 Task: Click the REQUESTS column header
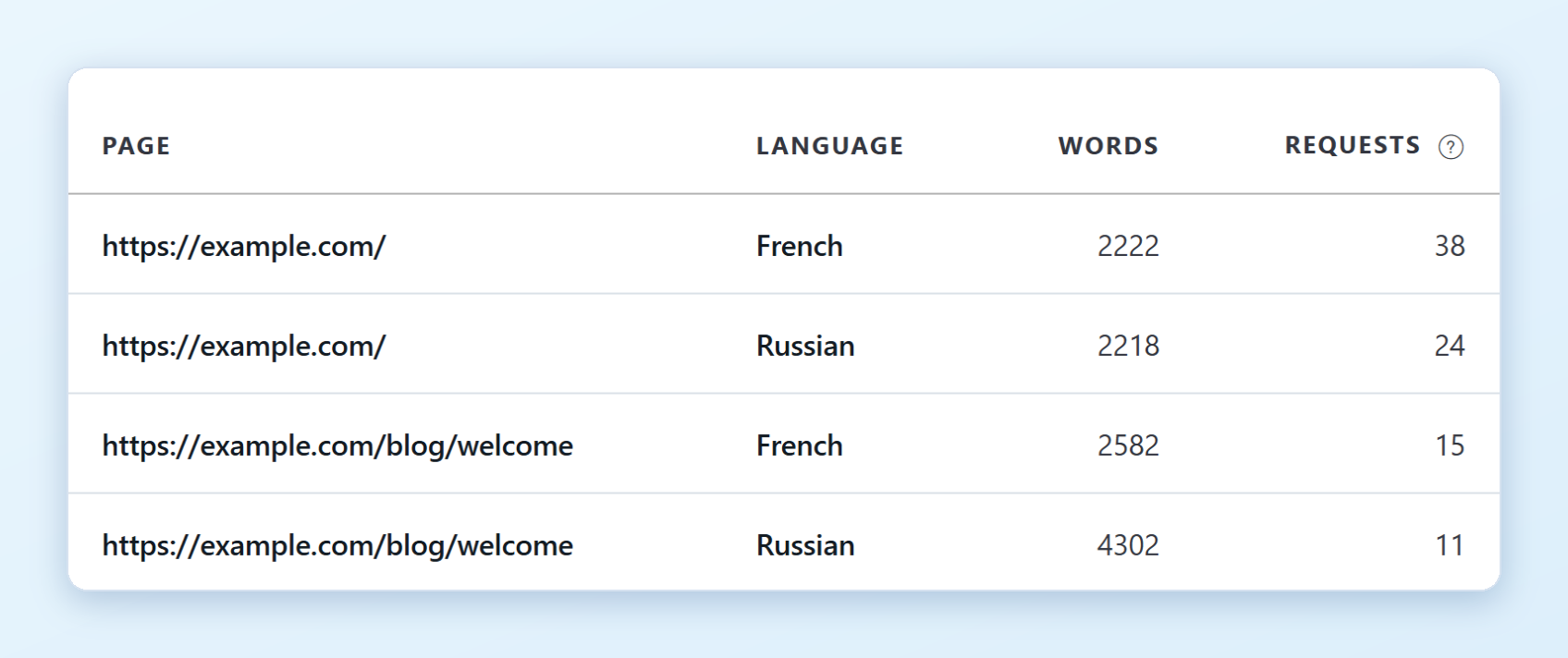(1352, 145)
